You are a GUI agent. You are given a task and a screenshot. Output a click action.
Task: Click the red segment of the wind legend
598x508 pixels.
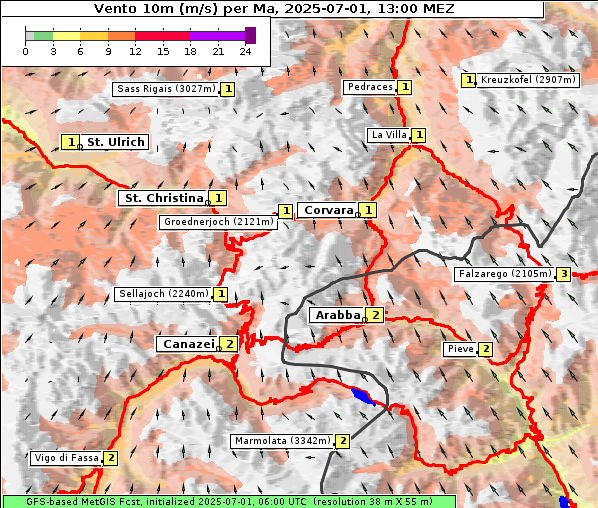click(x=162, y=36)
